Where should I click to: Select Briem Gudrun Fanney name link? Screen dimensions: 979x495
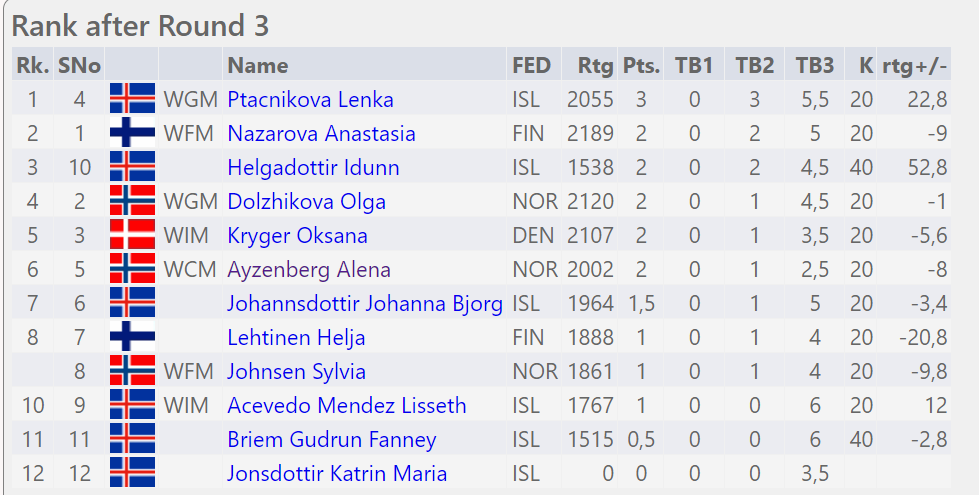331,439
